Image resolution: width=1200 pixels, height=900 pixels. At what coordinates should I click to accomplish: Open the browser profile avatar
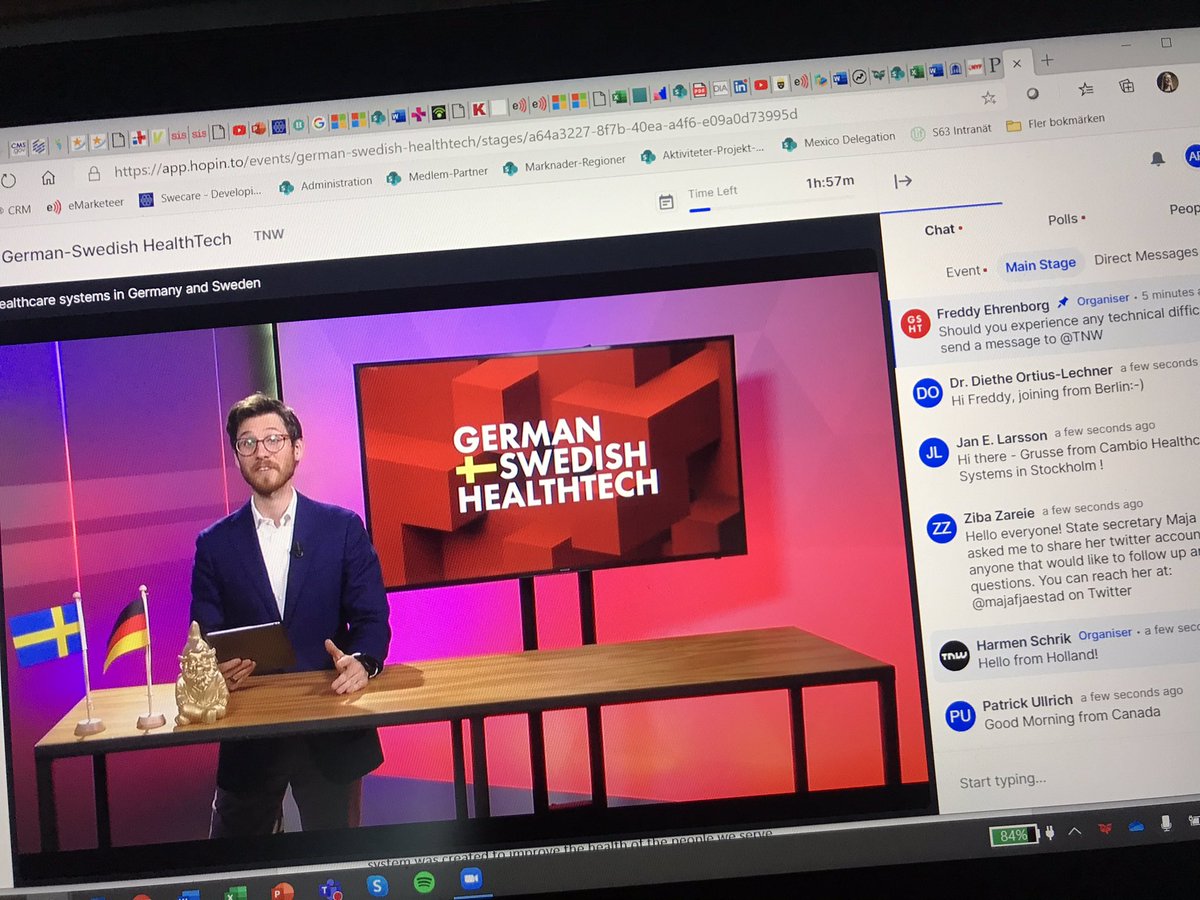coord(1167,82)
